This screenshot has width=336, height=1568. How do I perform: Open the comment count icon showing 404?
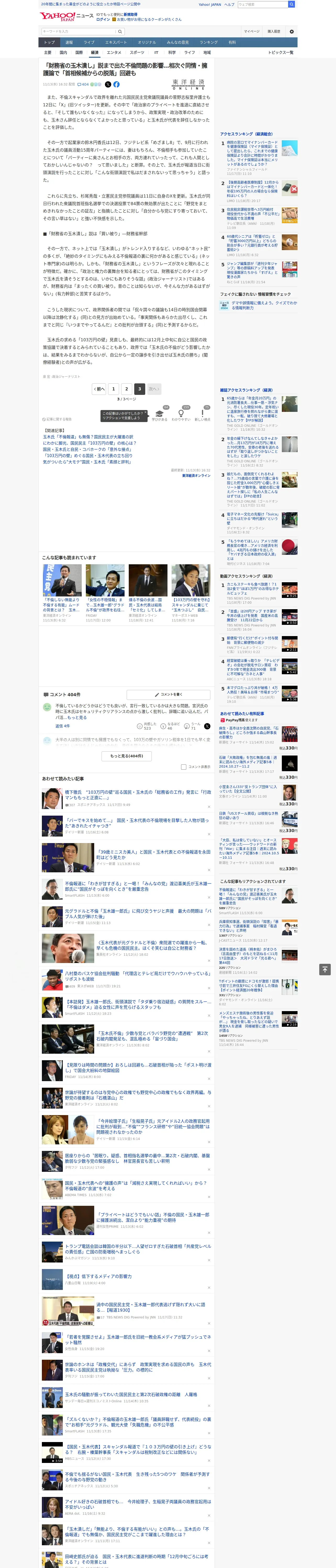pos(83,85)
